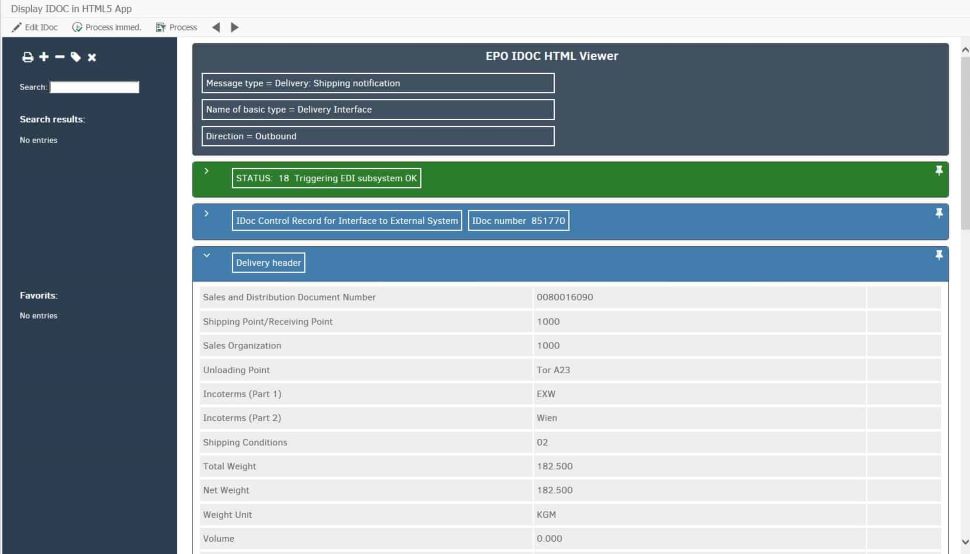
Task: Click Process immed. in the toolbar
Action: (106, 27)
